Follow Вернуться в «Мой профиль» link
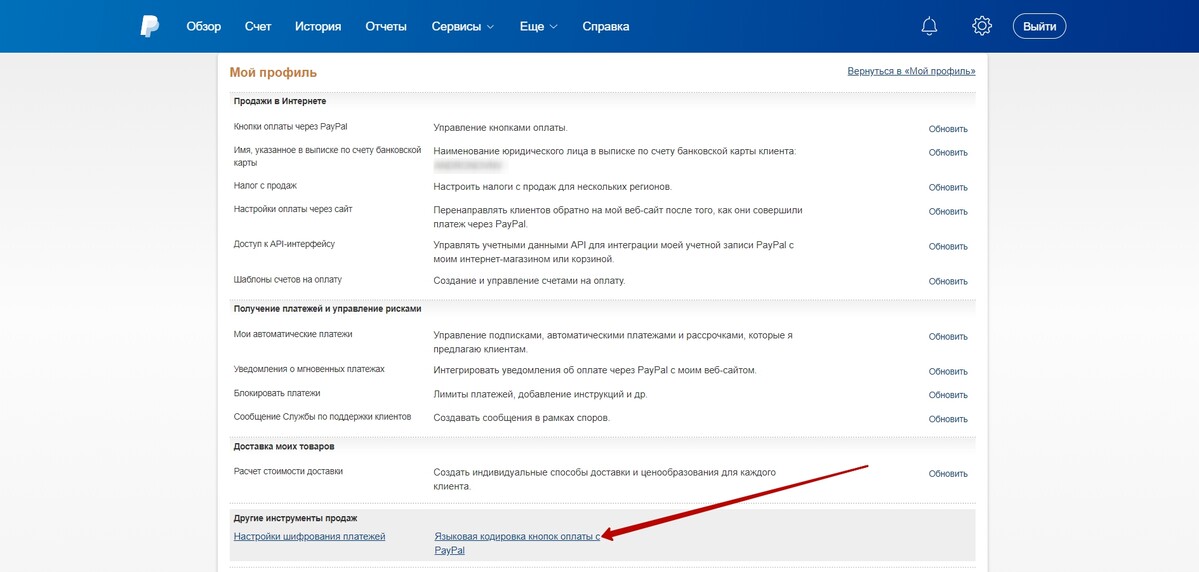This screenshot has height=572, width=1199. pyautogui.click(x=911, y=71)
